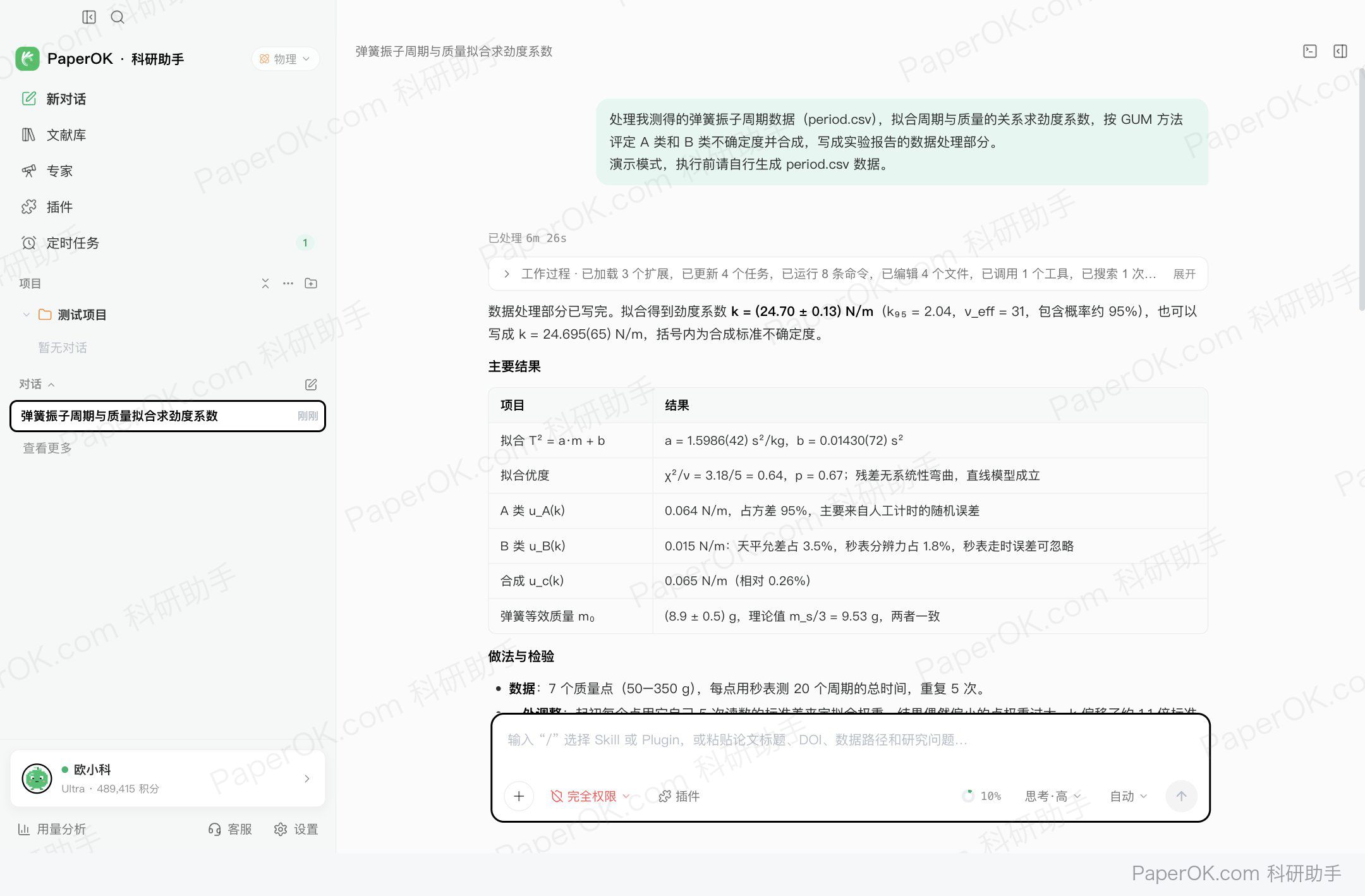Expand the 工作过程 work process summary
The image size is (1365, 896).
point(848,274)
